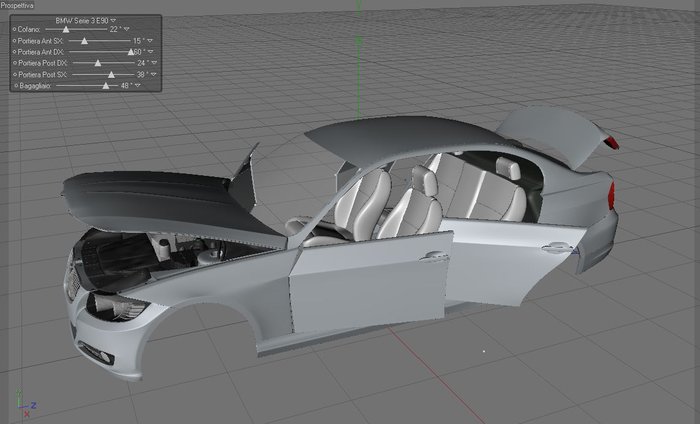
Task: Click the Portiera Ant DX 60° value field
Action: [x=139, y=52]
